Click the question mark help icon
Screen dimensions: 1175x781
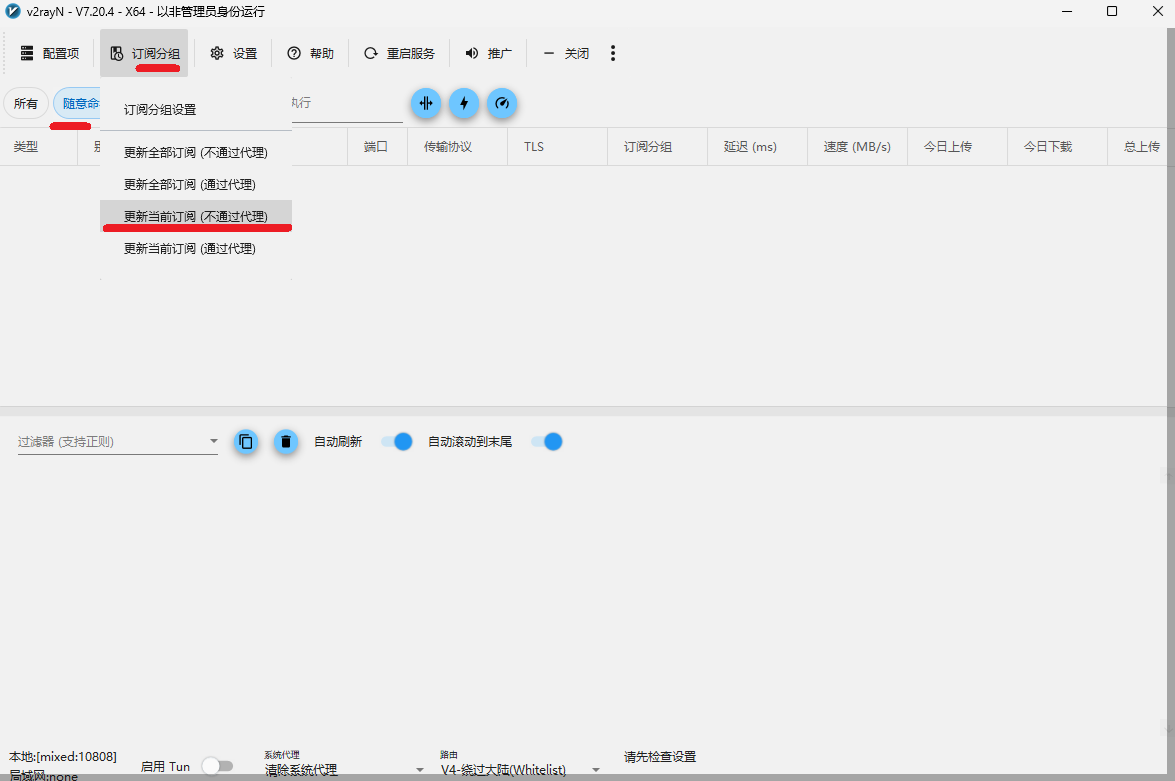pyautogui.click(x=294, y=53)
